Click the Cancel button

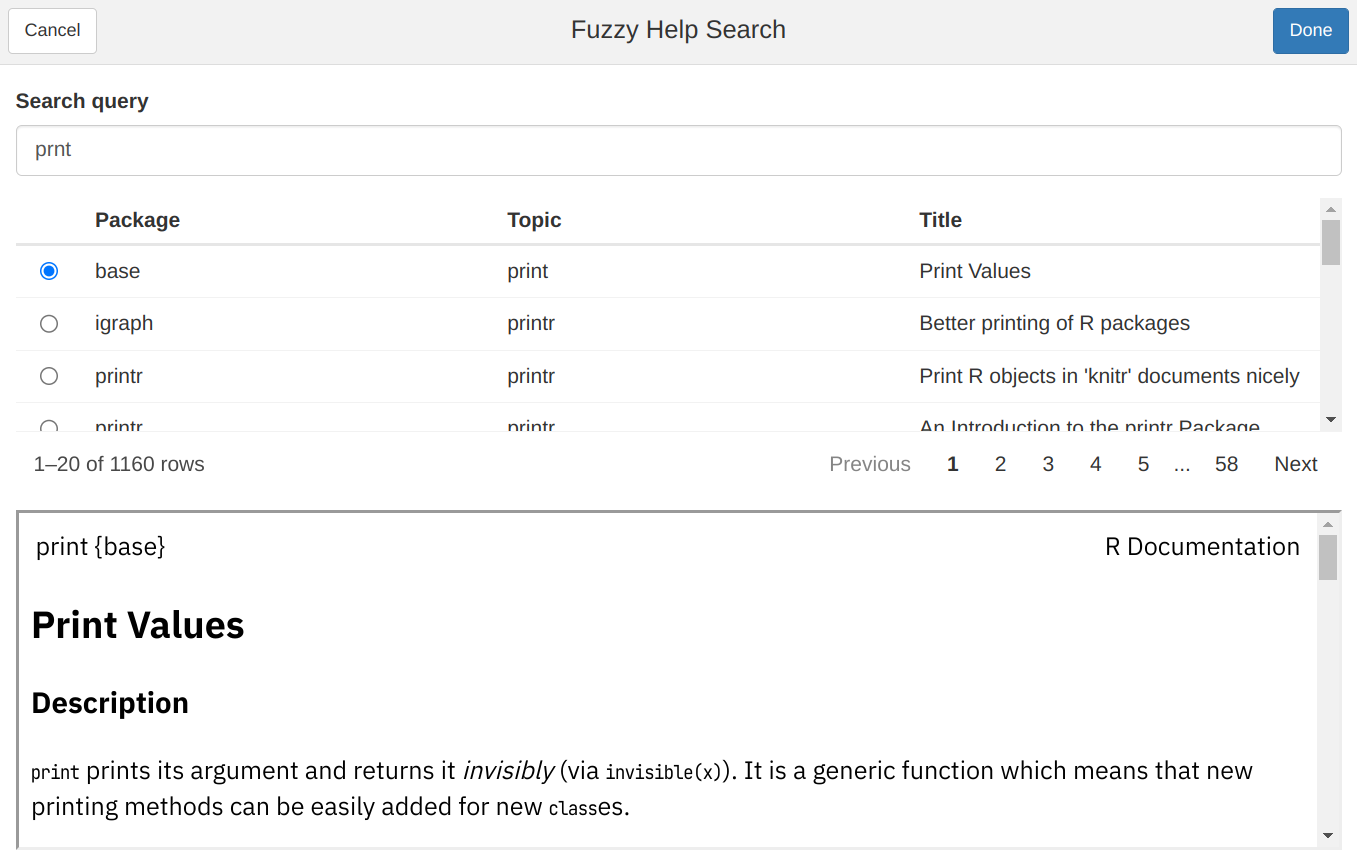[52, 30]
